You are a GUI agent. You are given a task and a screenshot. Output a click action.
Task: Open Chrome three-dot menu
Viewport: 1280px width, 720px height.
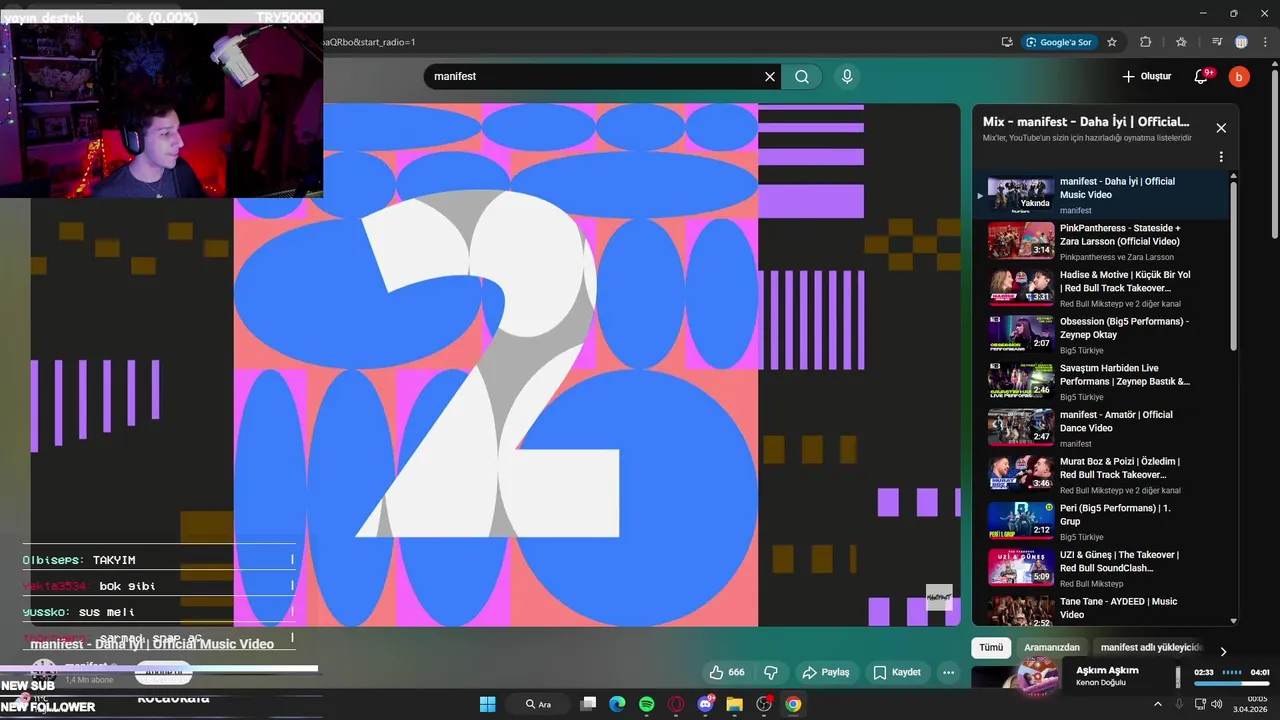[1265, 42]
